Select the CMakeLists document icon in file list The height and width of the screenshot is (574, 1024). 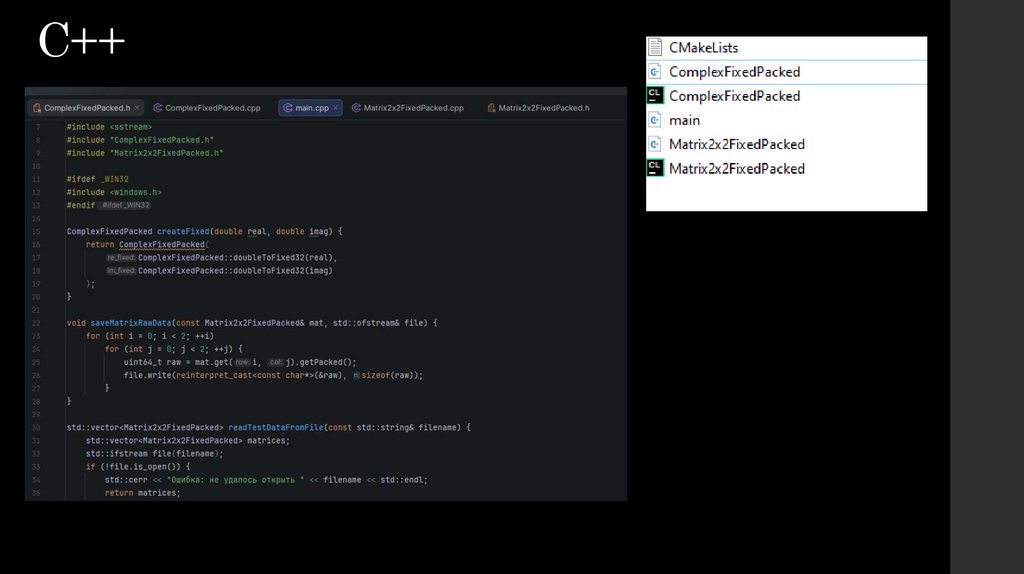coord(655,47)
